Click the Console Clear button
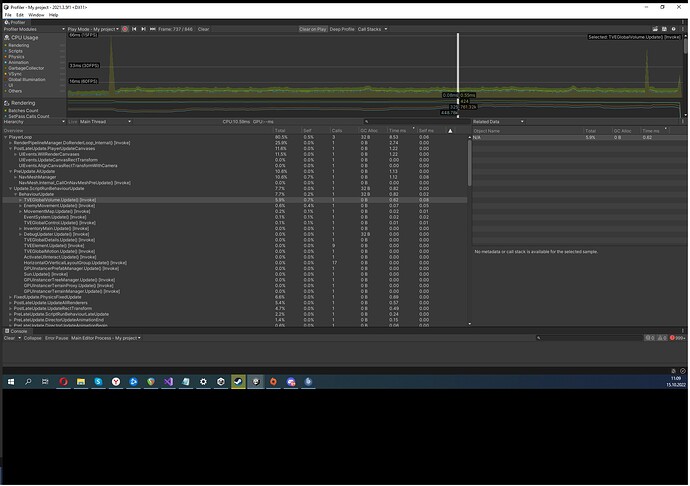 pos(9,338)
